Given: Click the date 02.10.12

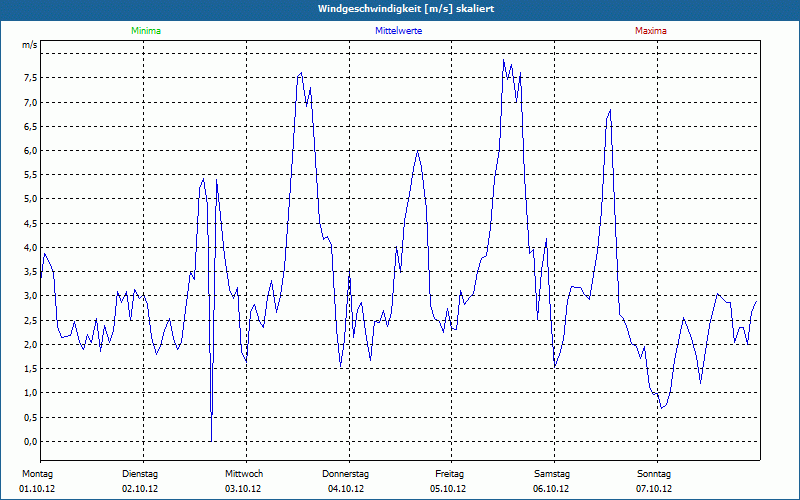Looking at the screenshot, I should pyautogui.click(x=140, y=488).
